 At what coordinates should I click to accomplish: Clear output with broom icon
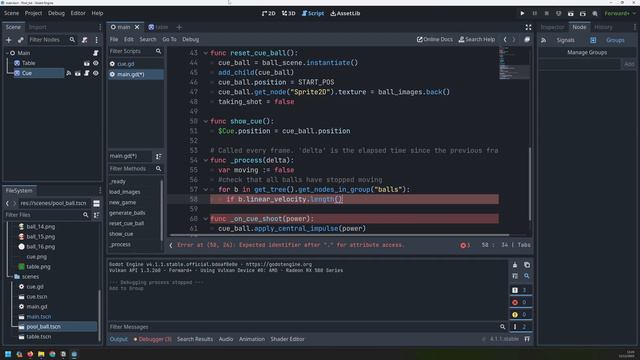515,265
